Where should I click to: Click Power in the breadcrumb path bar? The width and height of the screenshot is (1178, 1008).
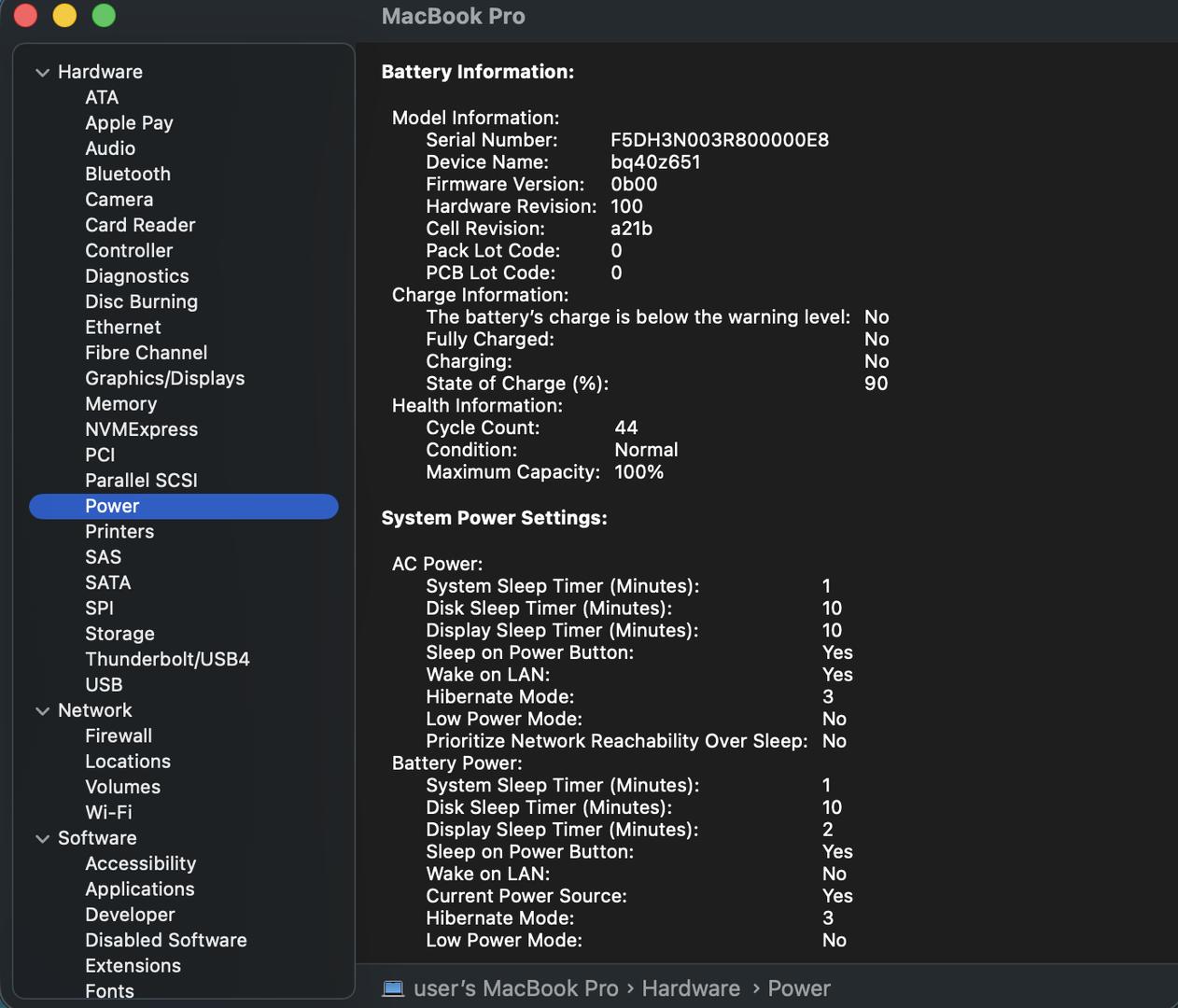pos(799,988)
